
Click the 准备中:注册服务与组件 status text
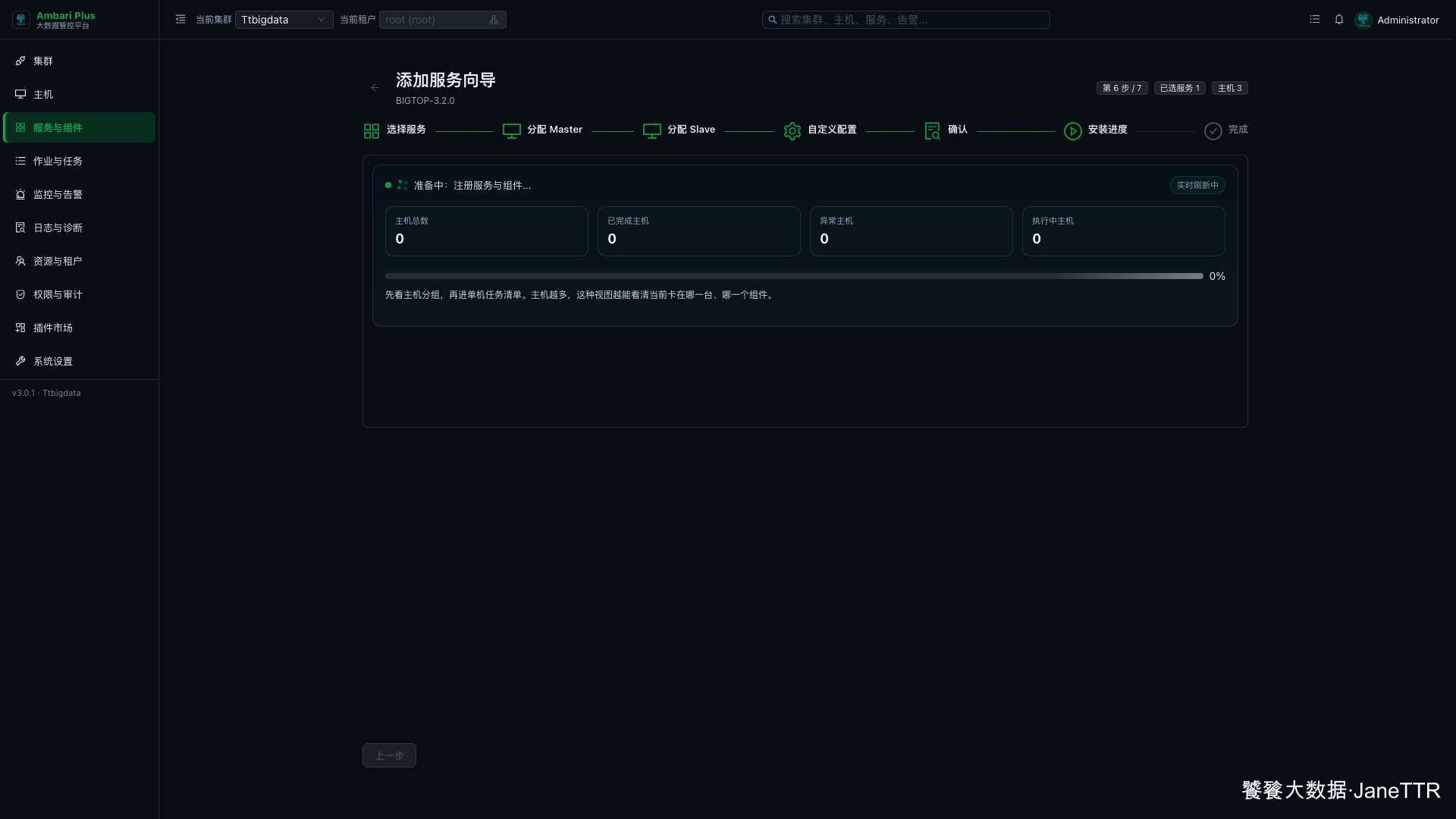coord(472,186)
